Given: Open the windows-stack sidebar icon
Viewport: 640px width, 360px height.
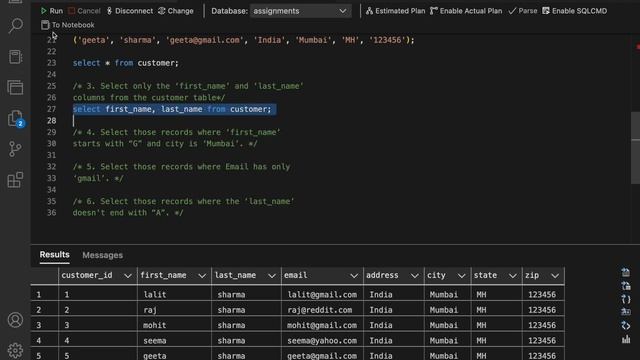Looking at the screenshot, I should coord(15,87).
